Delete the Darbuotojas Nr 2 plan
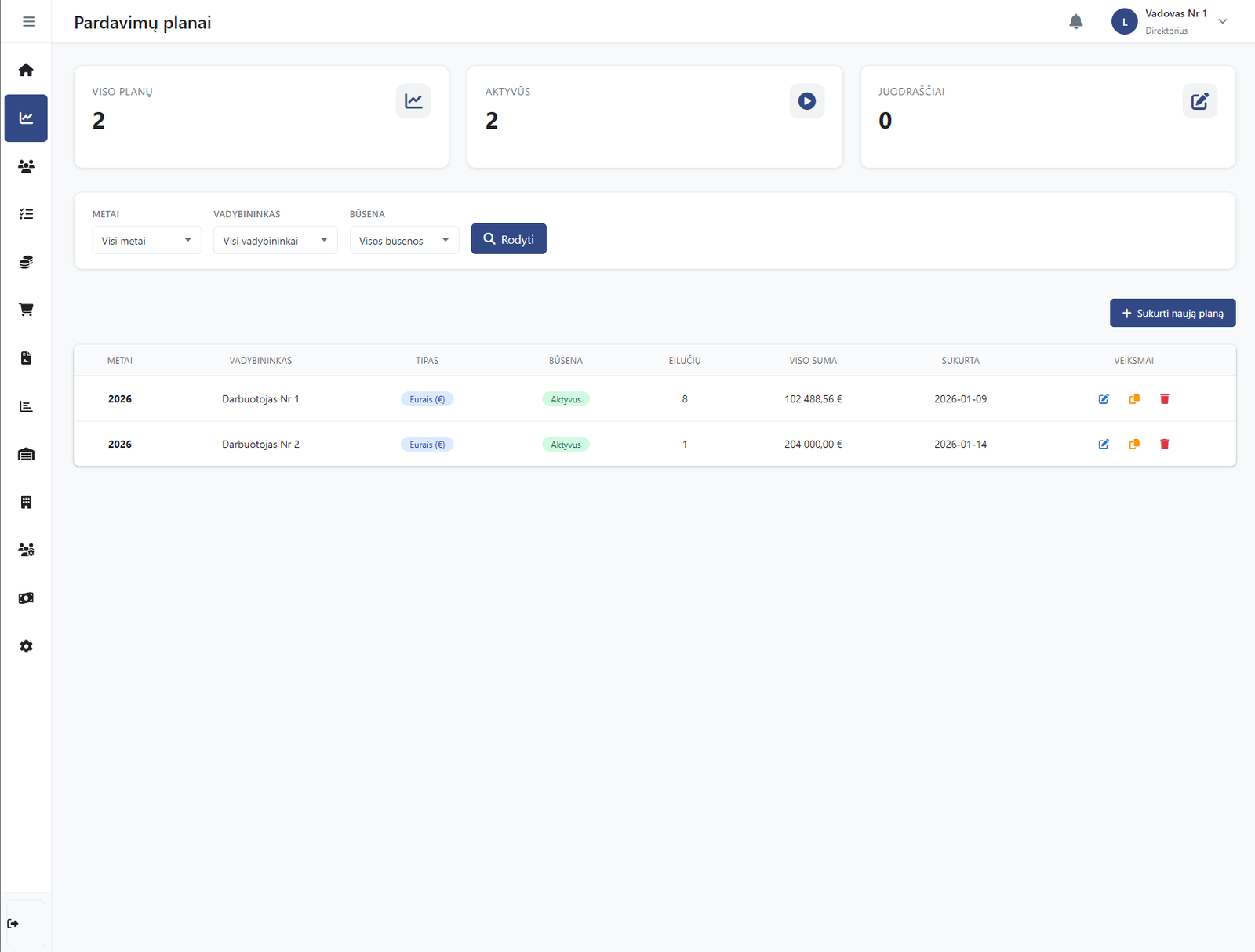The height and width of the screenshot is (952, 1255). 1165,445
